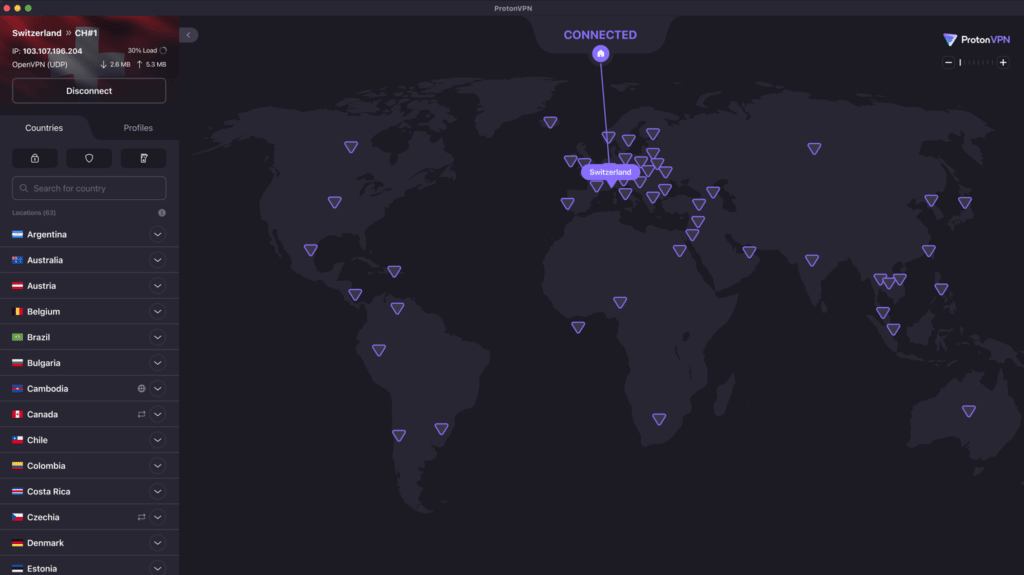Collapse the sidebar with the arrow button

coord(188,35)
